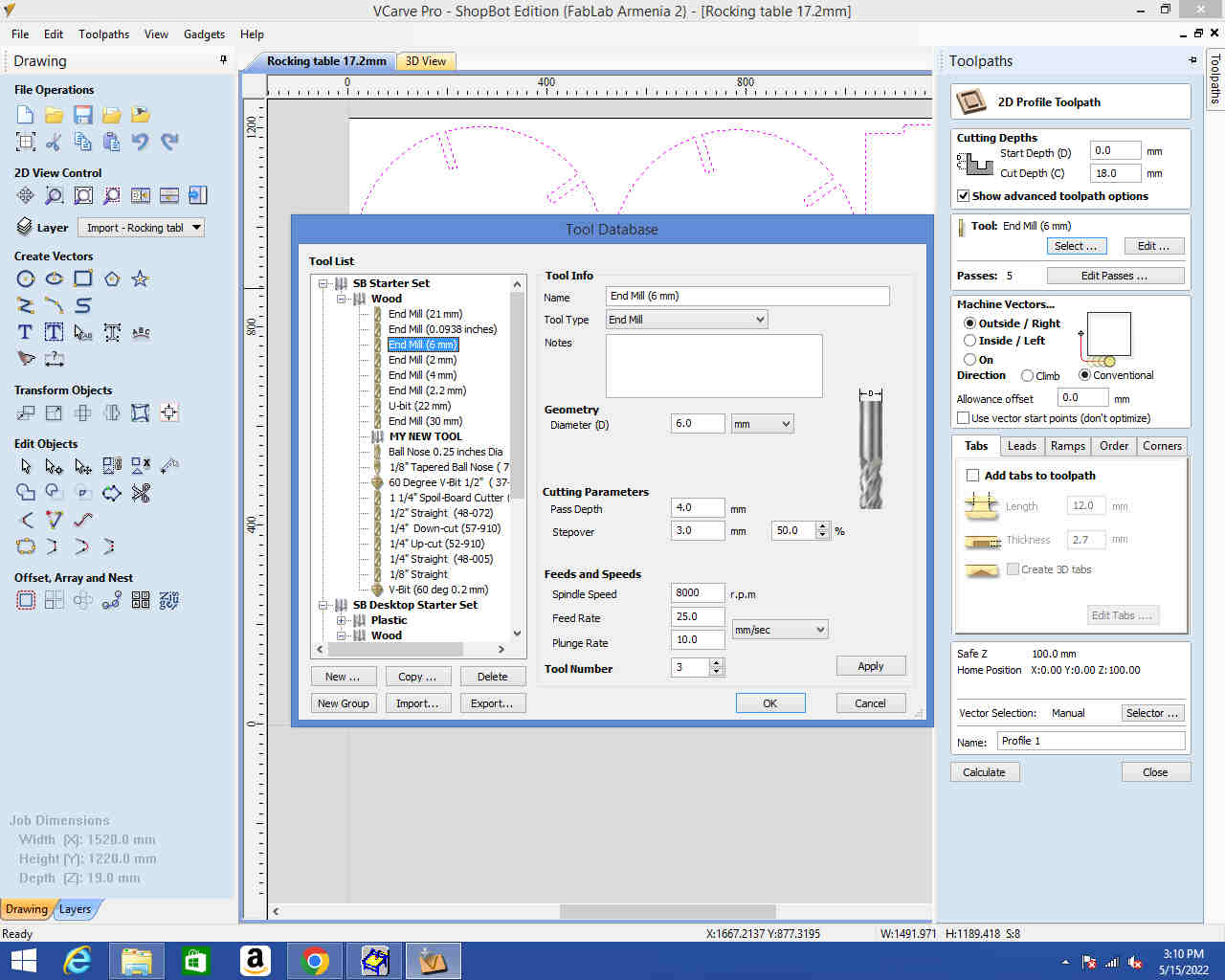Viewport: 1225px width, 980px height.
Task: Switch to the Layers tab
Action: (75, 909)
